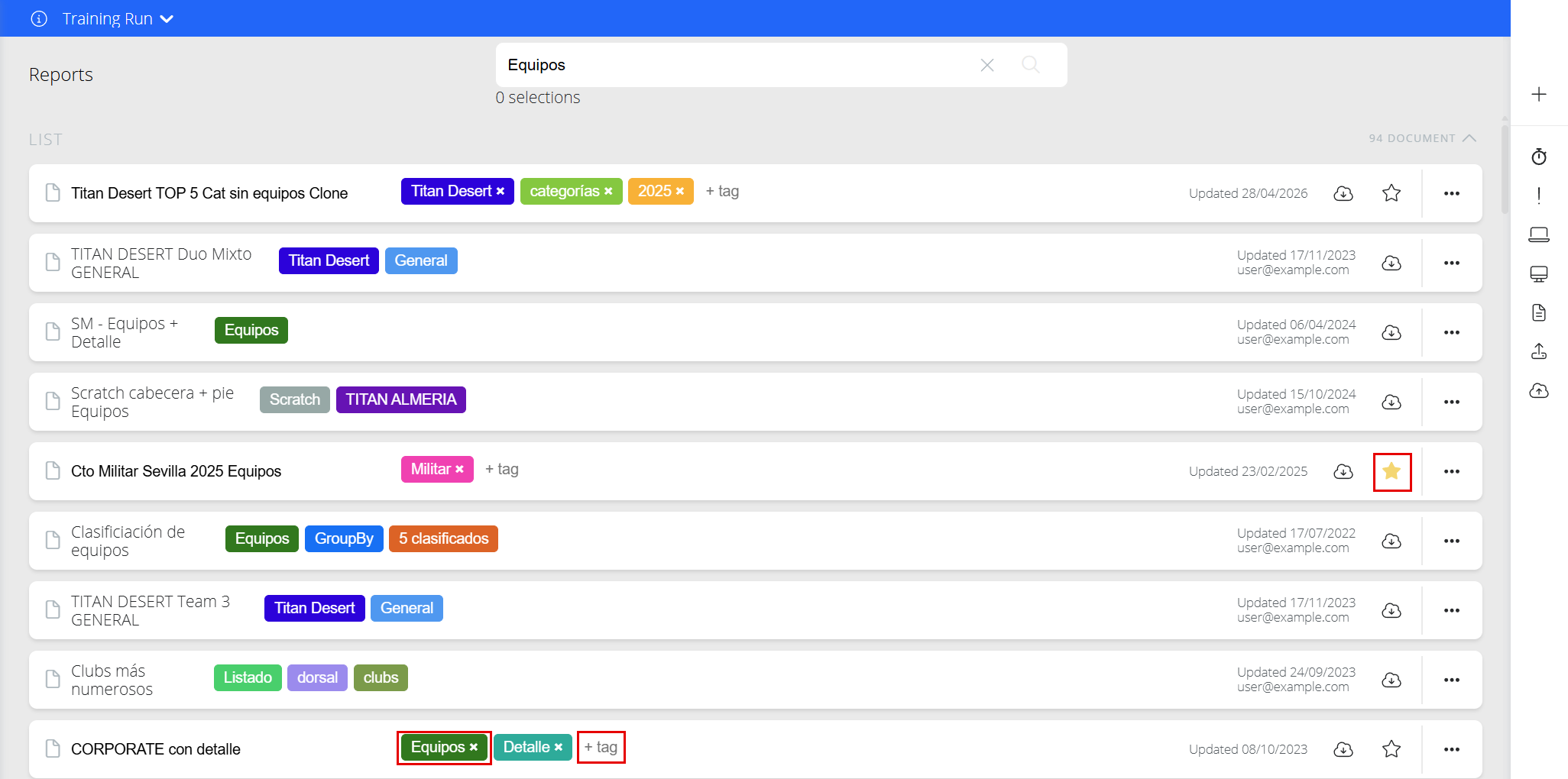Open the stopwatch icon in the sidebar
This screenshot has width=1568, height=779.
pos(1539,157)
